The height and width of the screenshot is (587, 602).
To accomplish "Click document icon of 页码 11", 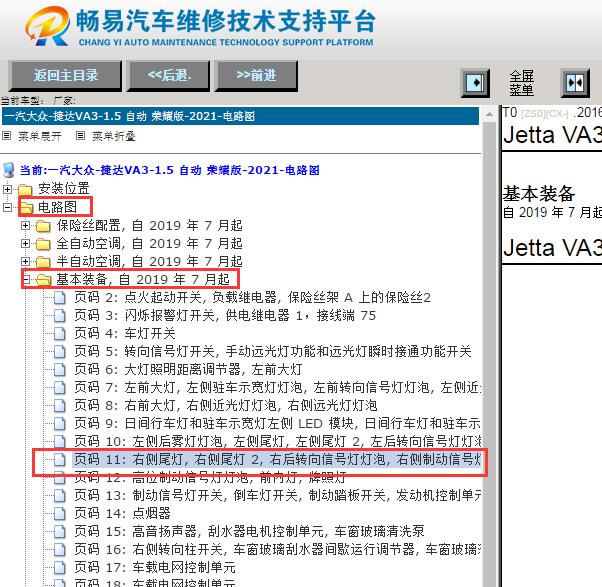I will [x=60, y=460].
